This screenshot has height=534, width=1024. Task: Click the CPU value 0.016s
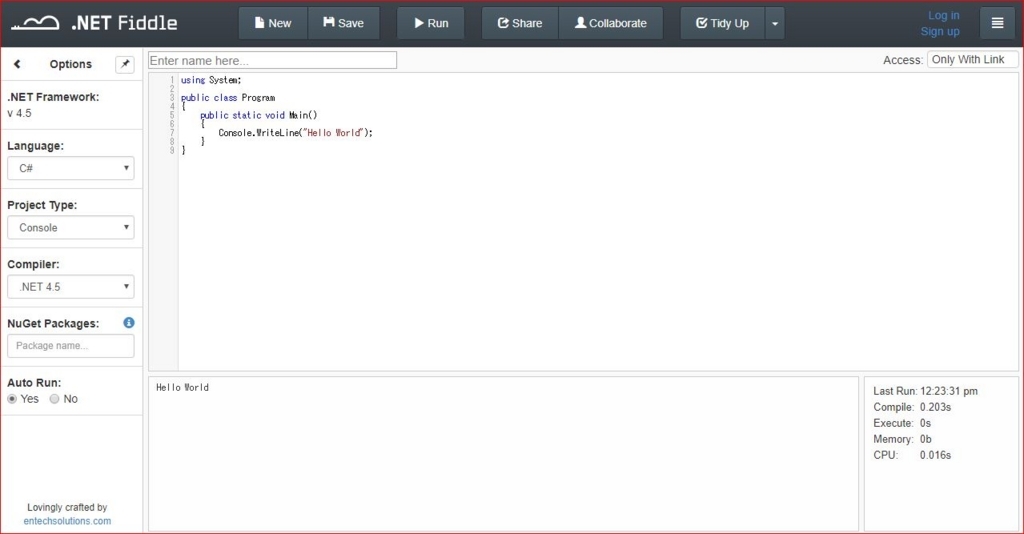[935, 455]
